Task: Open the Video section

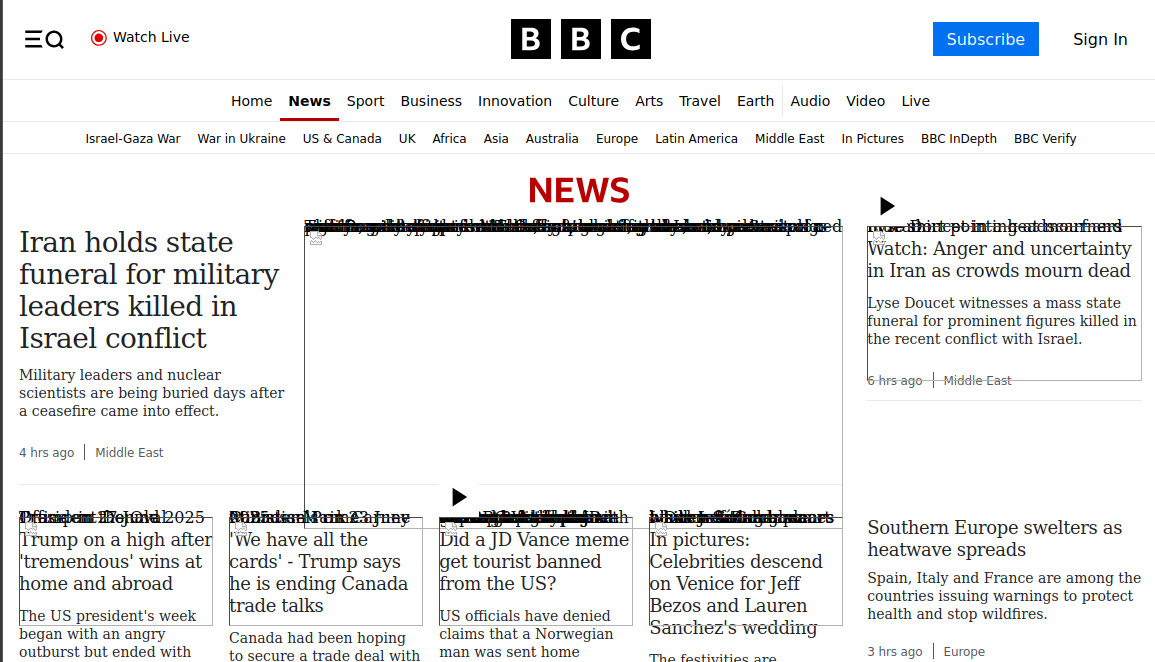Action: pos(866,101)
